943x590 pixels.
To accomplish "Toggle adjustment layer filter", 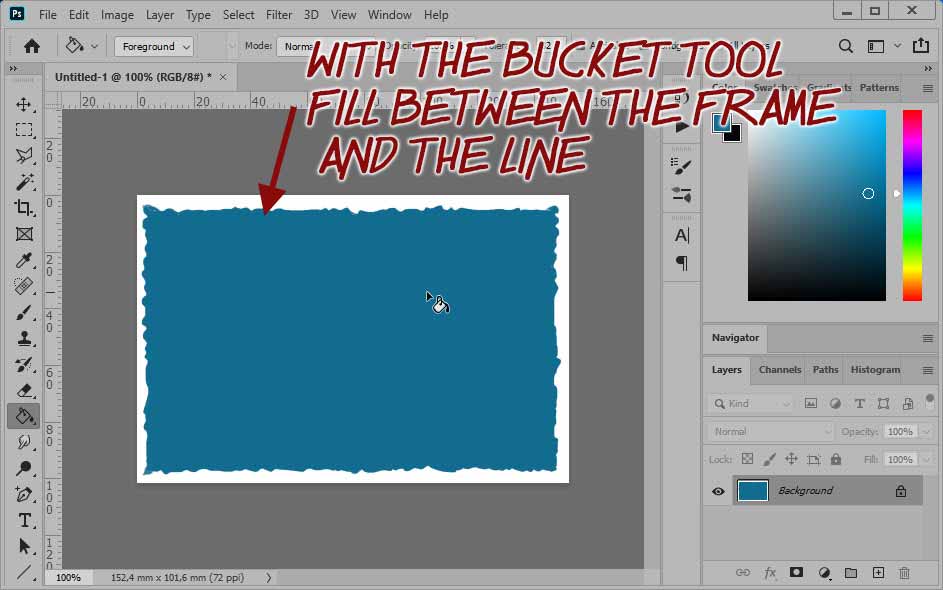I will tap(835, 404).
